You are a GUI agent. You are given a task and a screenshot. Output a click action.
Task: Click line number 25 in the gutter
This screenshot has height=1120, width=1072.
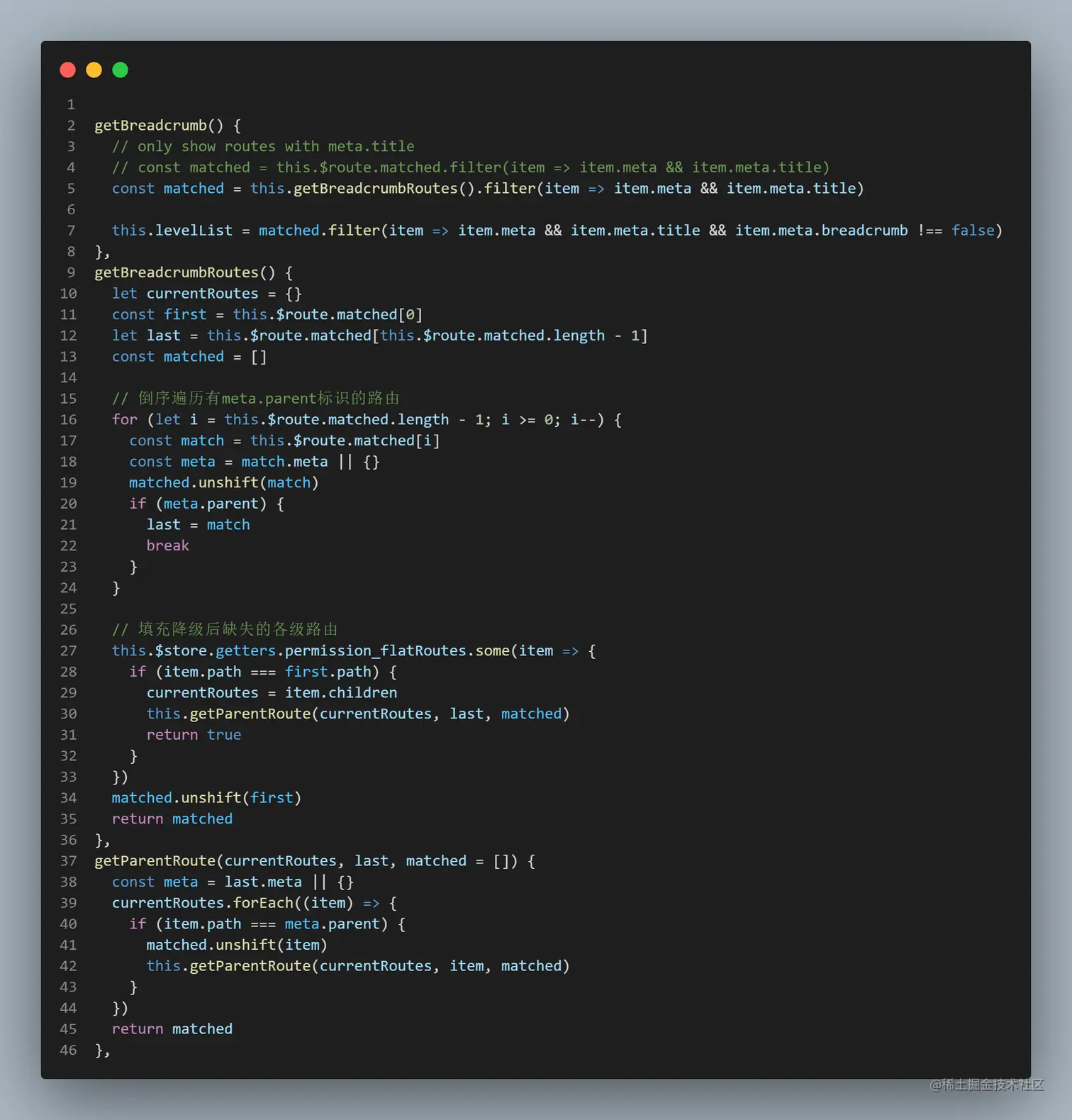coord(69,609)
